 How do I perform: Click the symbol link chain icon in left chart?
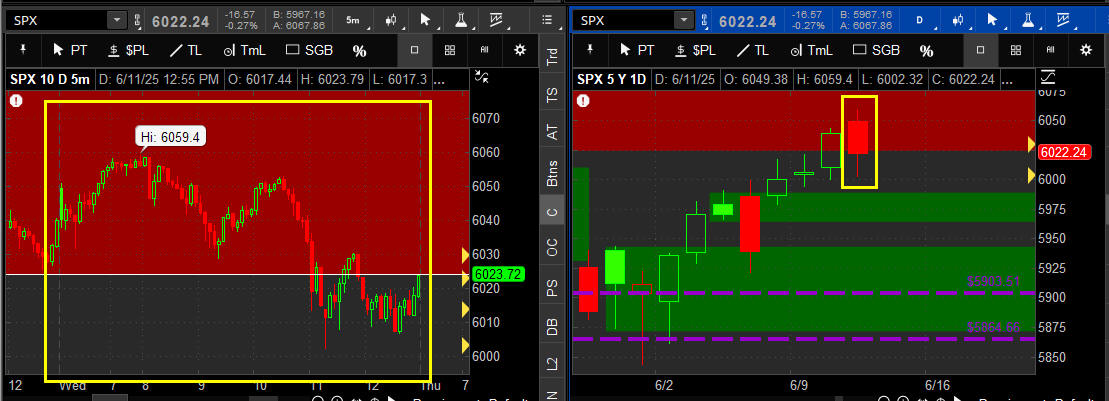pyautogui.click(x=137, y=21)
